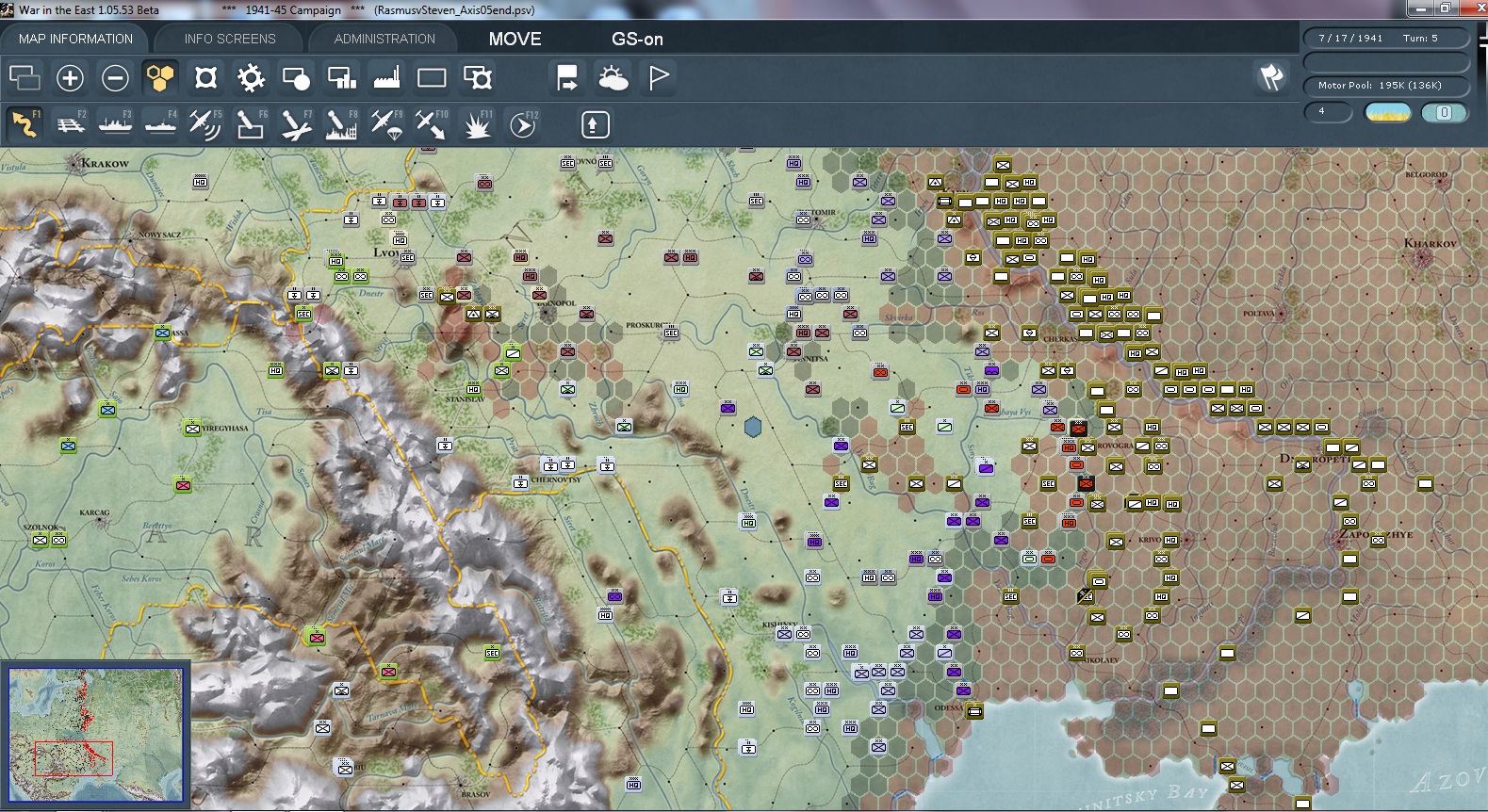Screen dimensions: 1488x812
Task: Open the Map Information tab
Action: (x=75, y=39)
